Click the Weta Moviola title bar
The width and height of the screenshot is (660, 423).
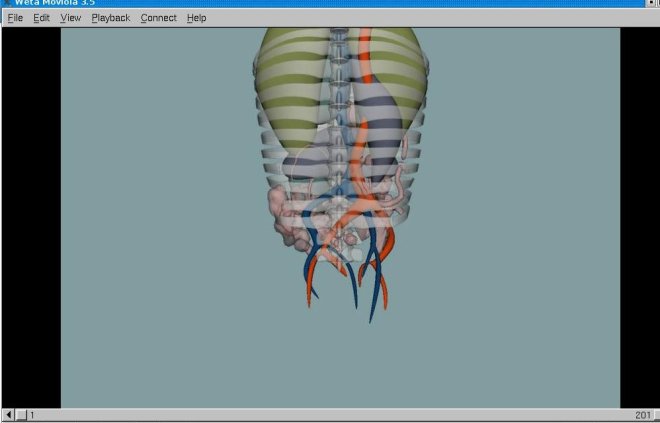coord(300,3)
